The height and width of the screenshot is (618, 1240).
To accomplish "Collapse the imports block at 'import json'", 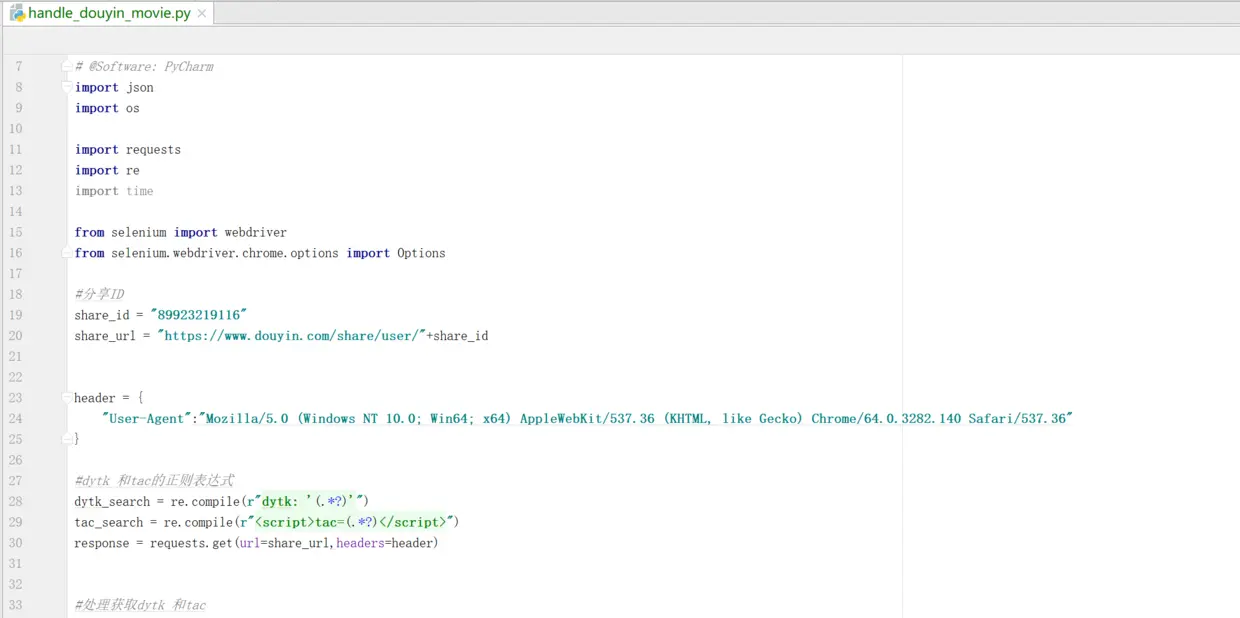I will [x=67, y=87].
